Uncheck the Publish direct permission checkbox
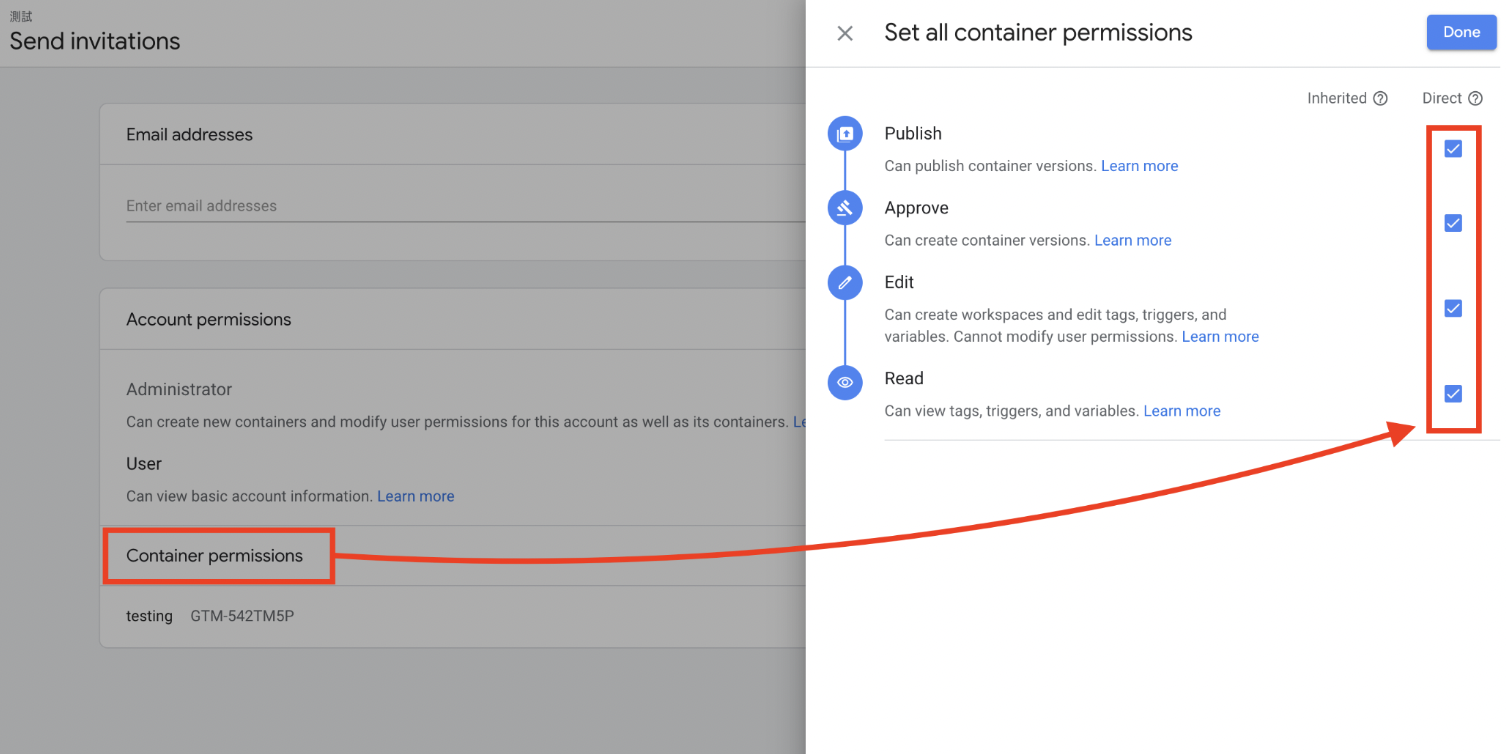Screen dimensions: 1506x754 (x=1453, y=149)
